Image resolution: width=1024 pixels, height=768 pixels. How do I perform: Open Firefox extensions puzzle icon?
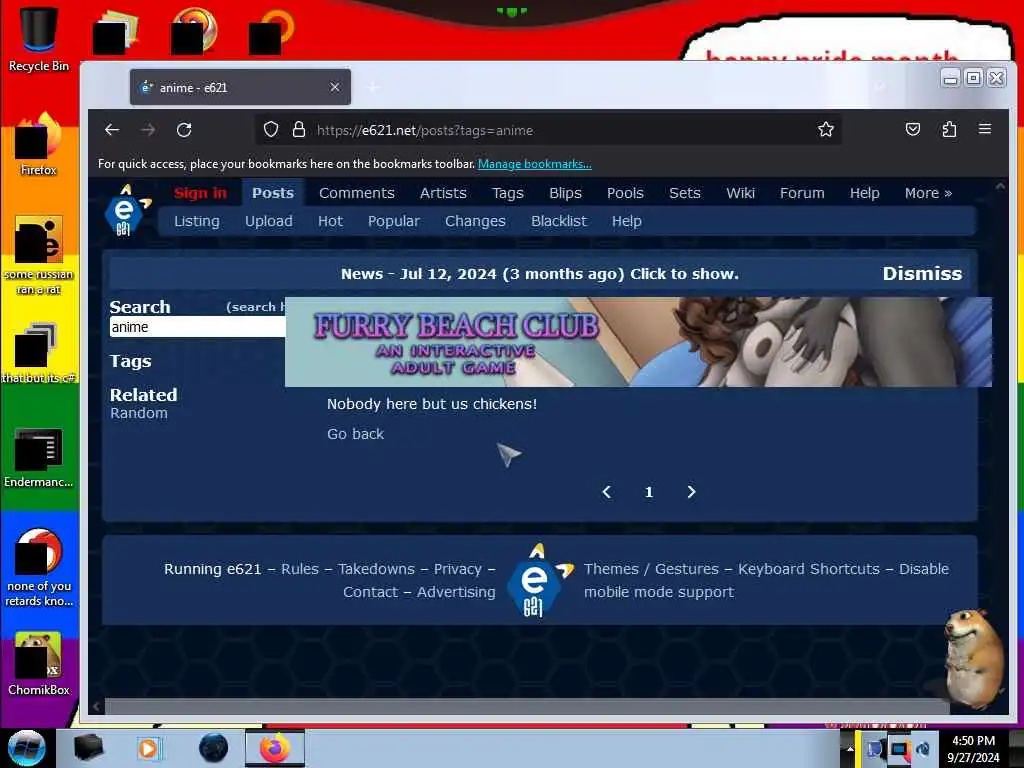tap(949, 129)
